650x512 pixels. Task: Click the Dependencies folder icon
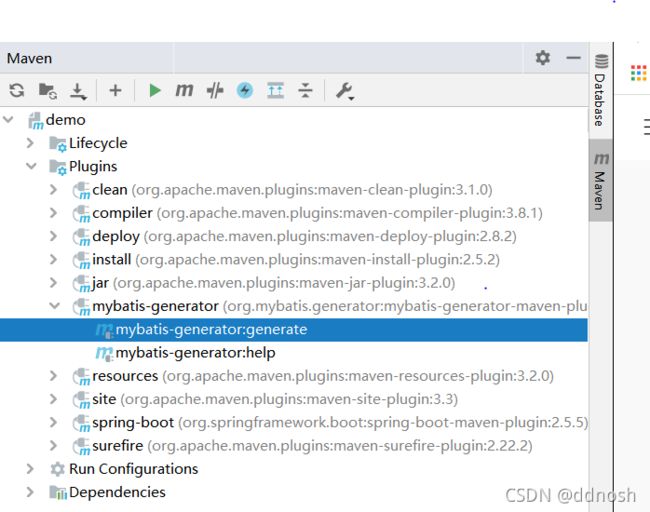point(58,492)
